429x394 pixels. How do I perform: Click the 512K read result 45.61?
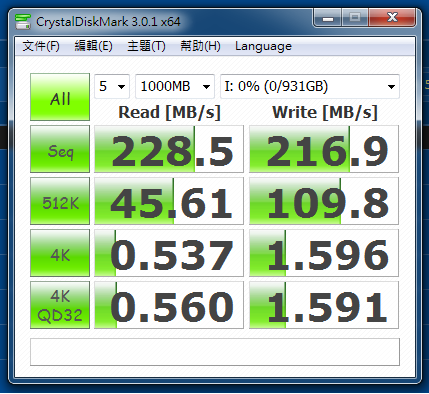click(169, 201)
